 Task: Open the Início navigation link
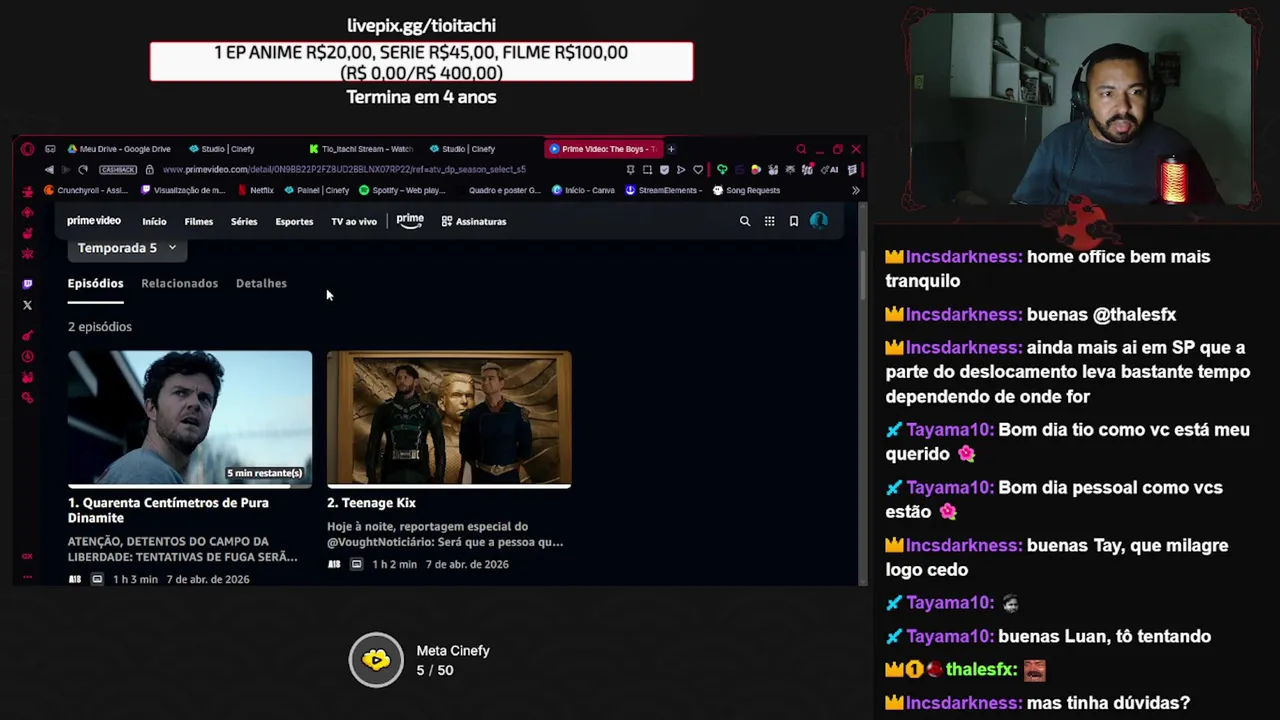point(154,221)
